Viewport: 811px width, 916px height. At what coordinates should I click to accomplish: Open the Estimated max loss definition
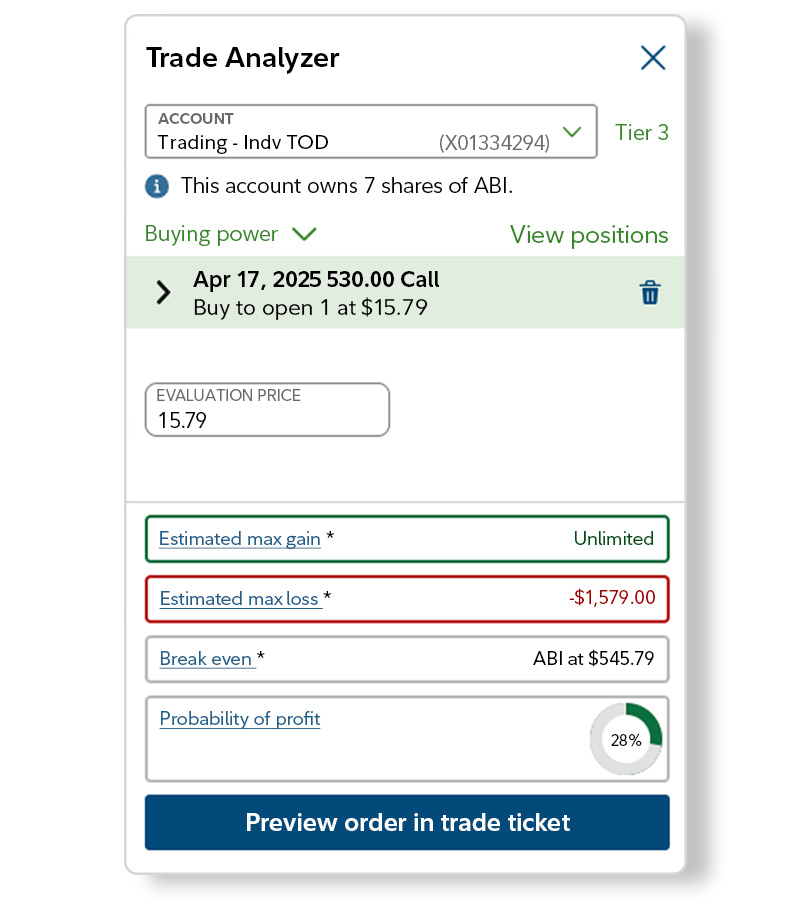(x=240, y=599)
